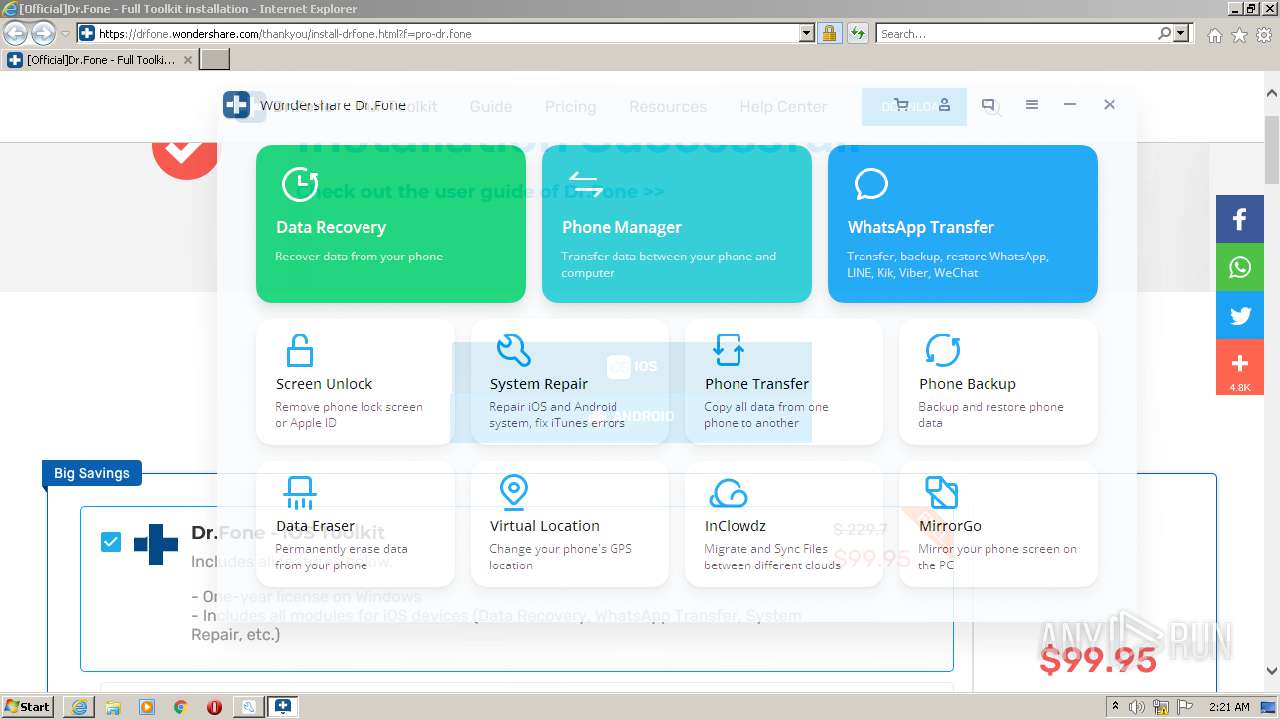This screenshot has height=720, width=1280.
Task: Click in the browser Search field
Action: click(x=1016, y=33)
